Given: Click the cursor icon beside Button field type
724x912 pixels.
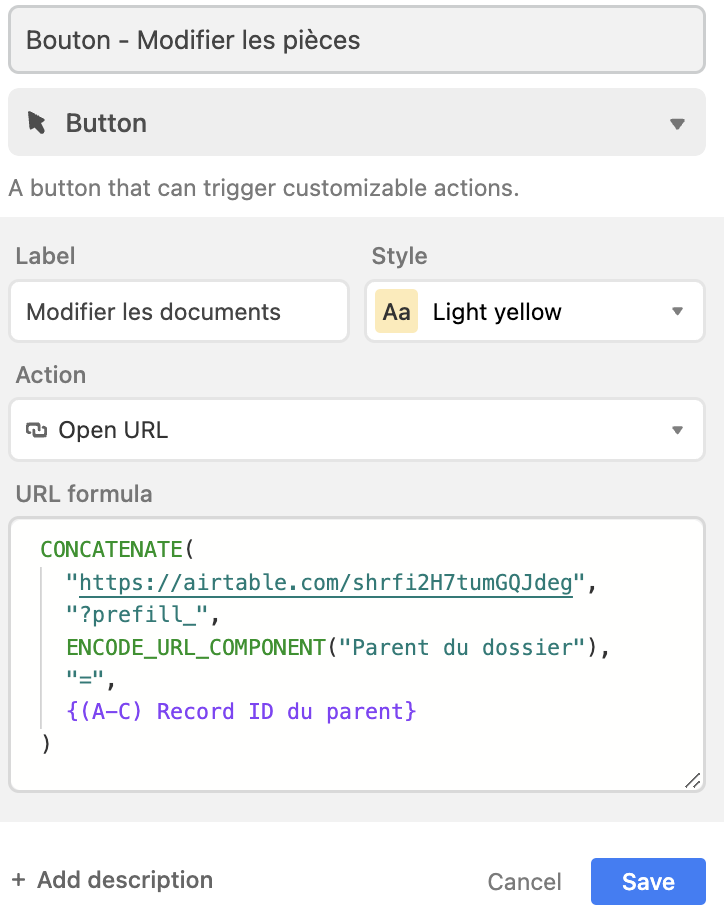Looking at the screenshot, I should (36, 123).
